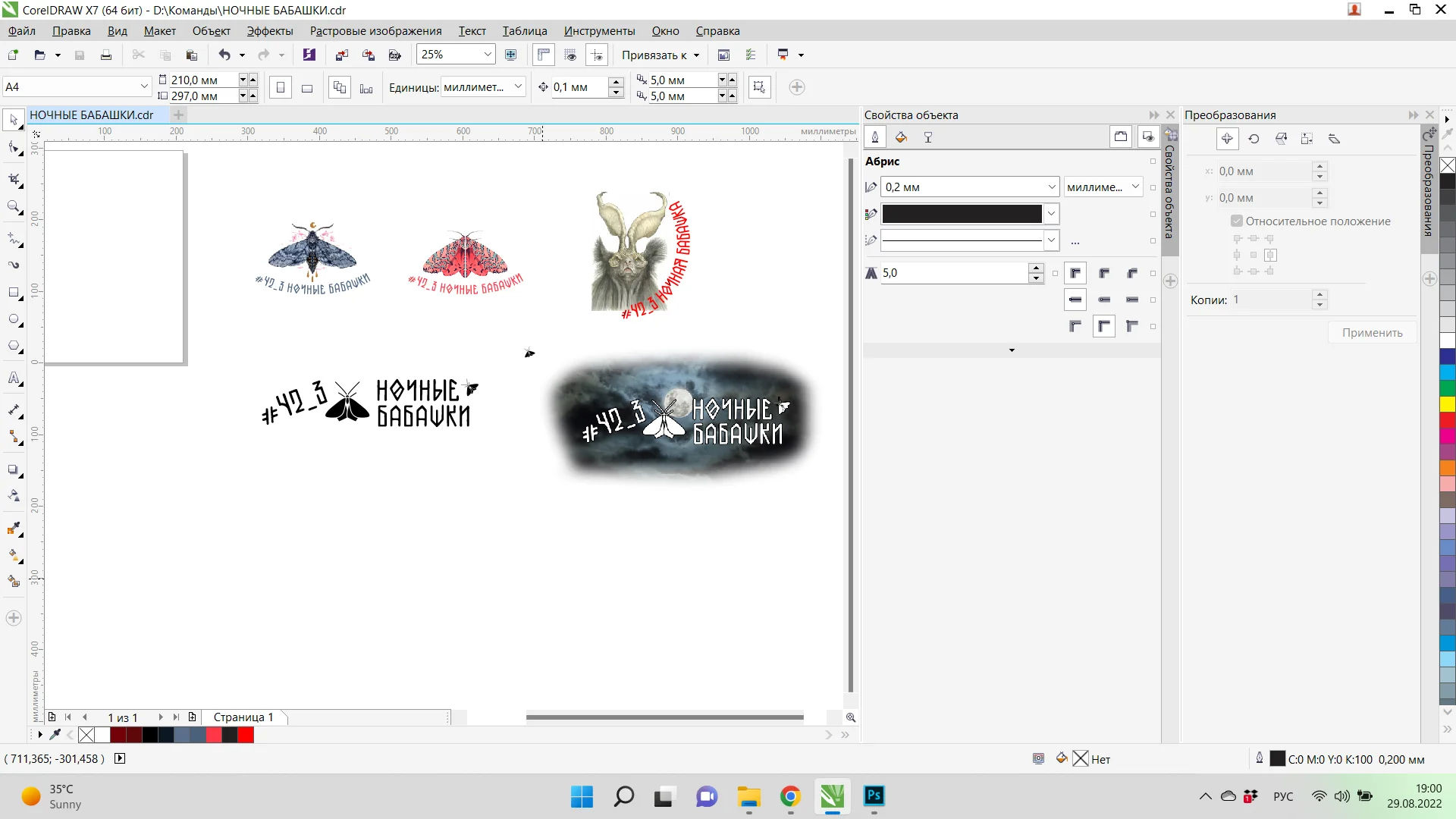The image size is (1456, 819).
Task: Open the zoom level 25% dropdown
Action: tap(488, 55)
